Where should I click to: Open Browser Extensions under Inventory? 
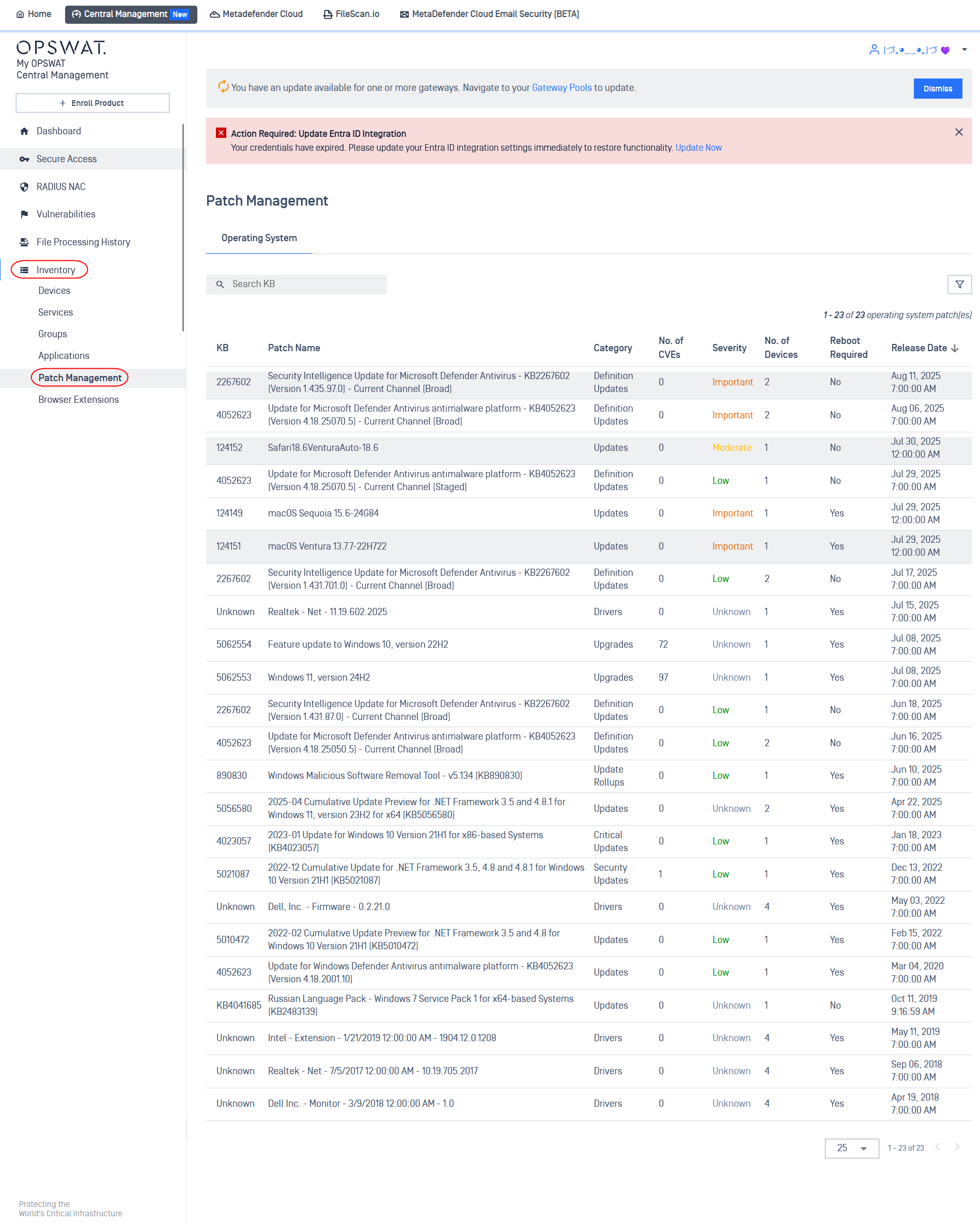pos(79,400)
